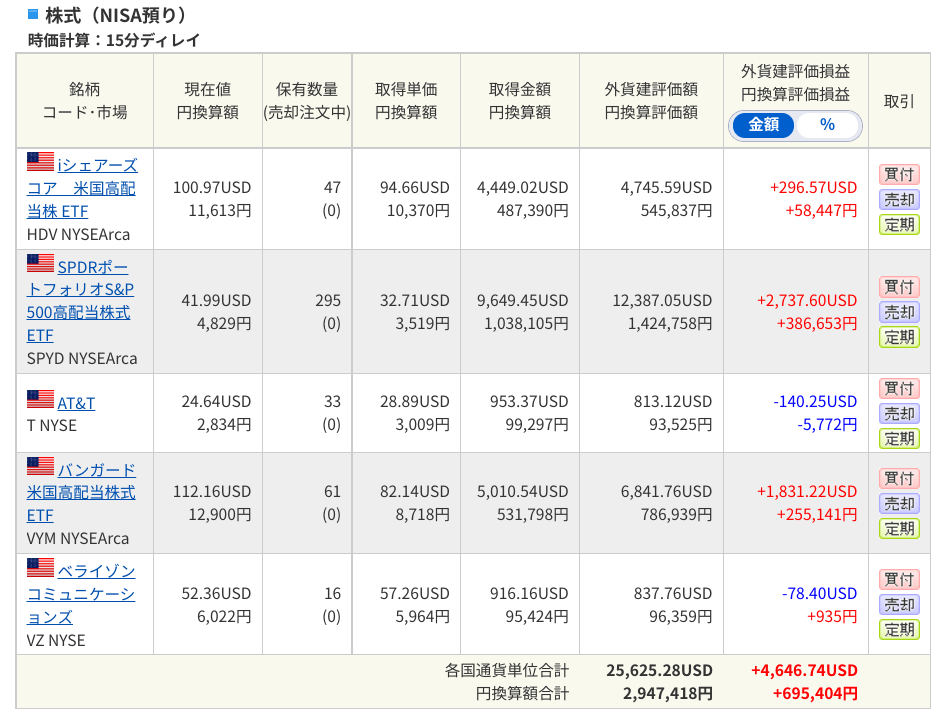
Task: Click 買付 button for Verizon
Action: coord(899,579)
